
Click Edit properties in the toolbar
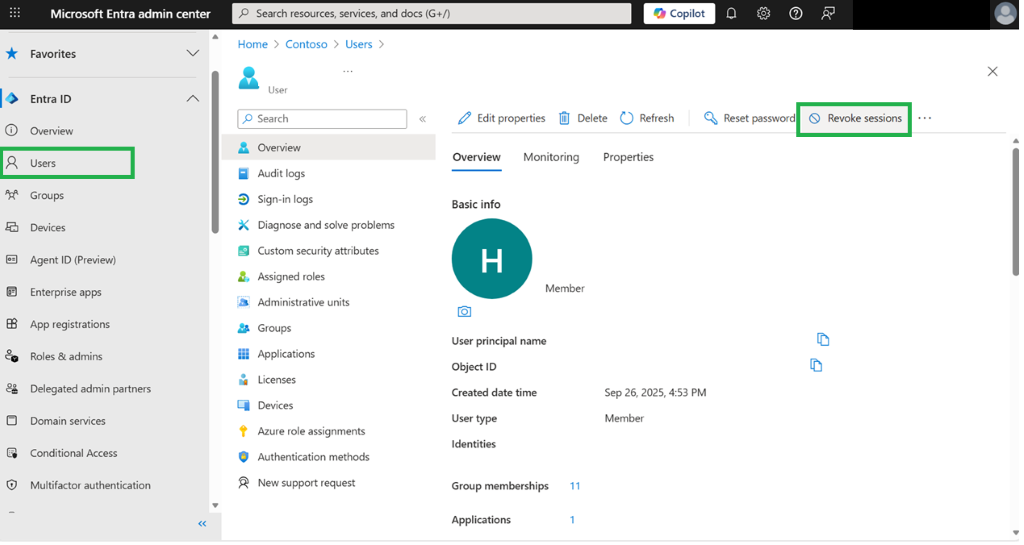click(502, 118)
